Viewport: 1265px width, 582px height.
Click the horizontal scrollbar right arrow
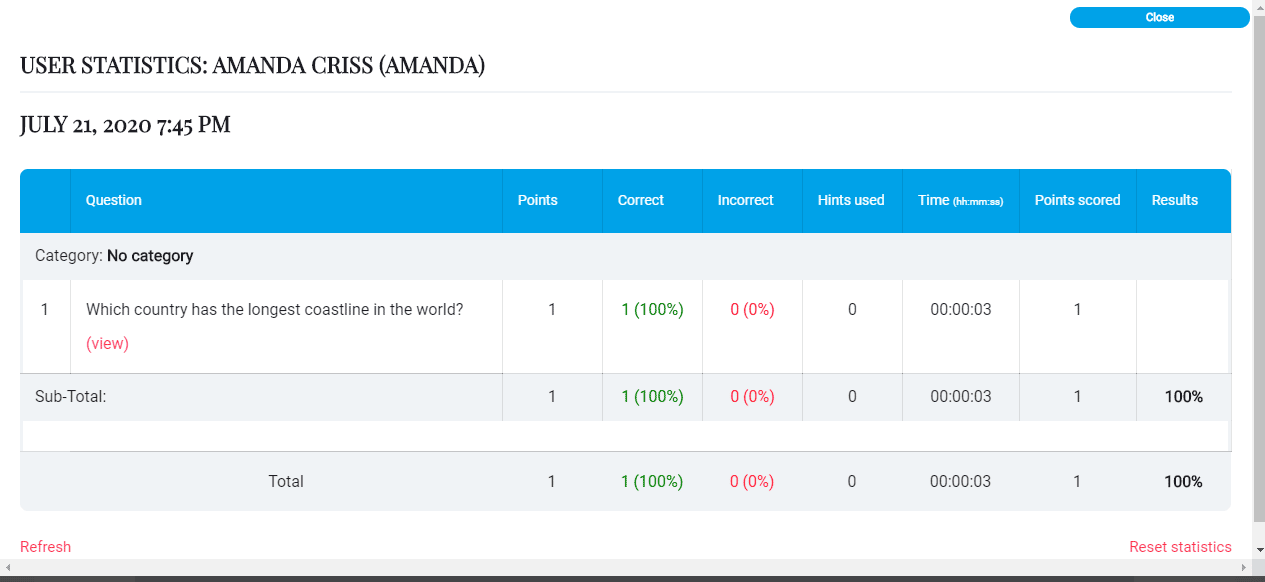[x=1244, y=567]
